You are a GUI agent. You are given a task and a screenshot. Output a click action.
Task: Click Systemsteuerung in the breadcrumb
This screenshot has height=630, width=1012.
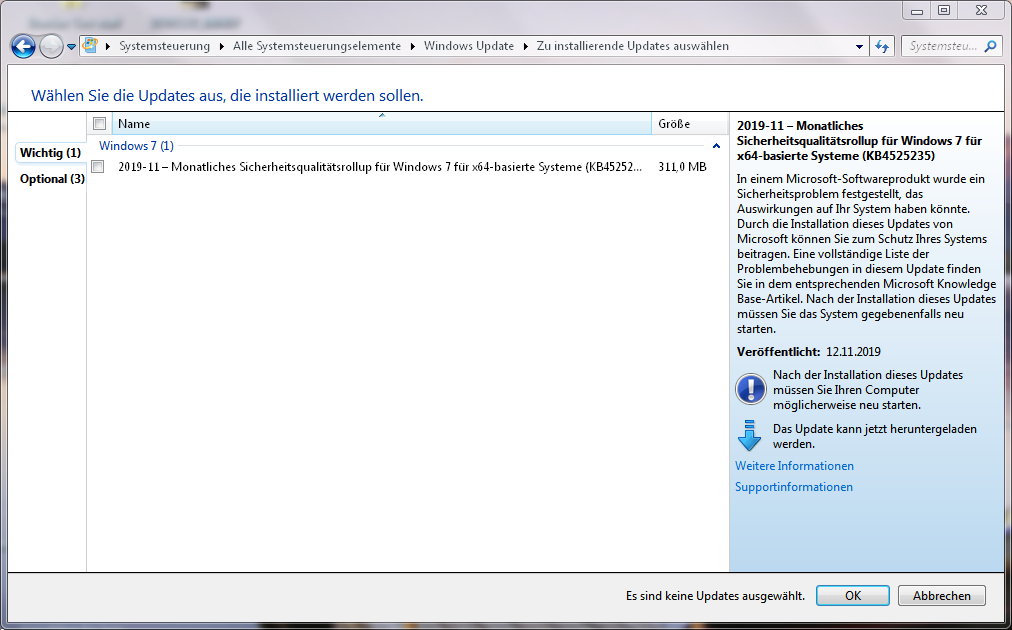(165, 46)
